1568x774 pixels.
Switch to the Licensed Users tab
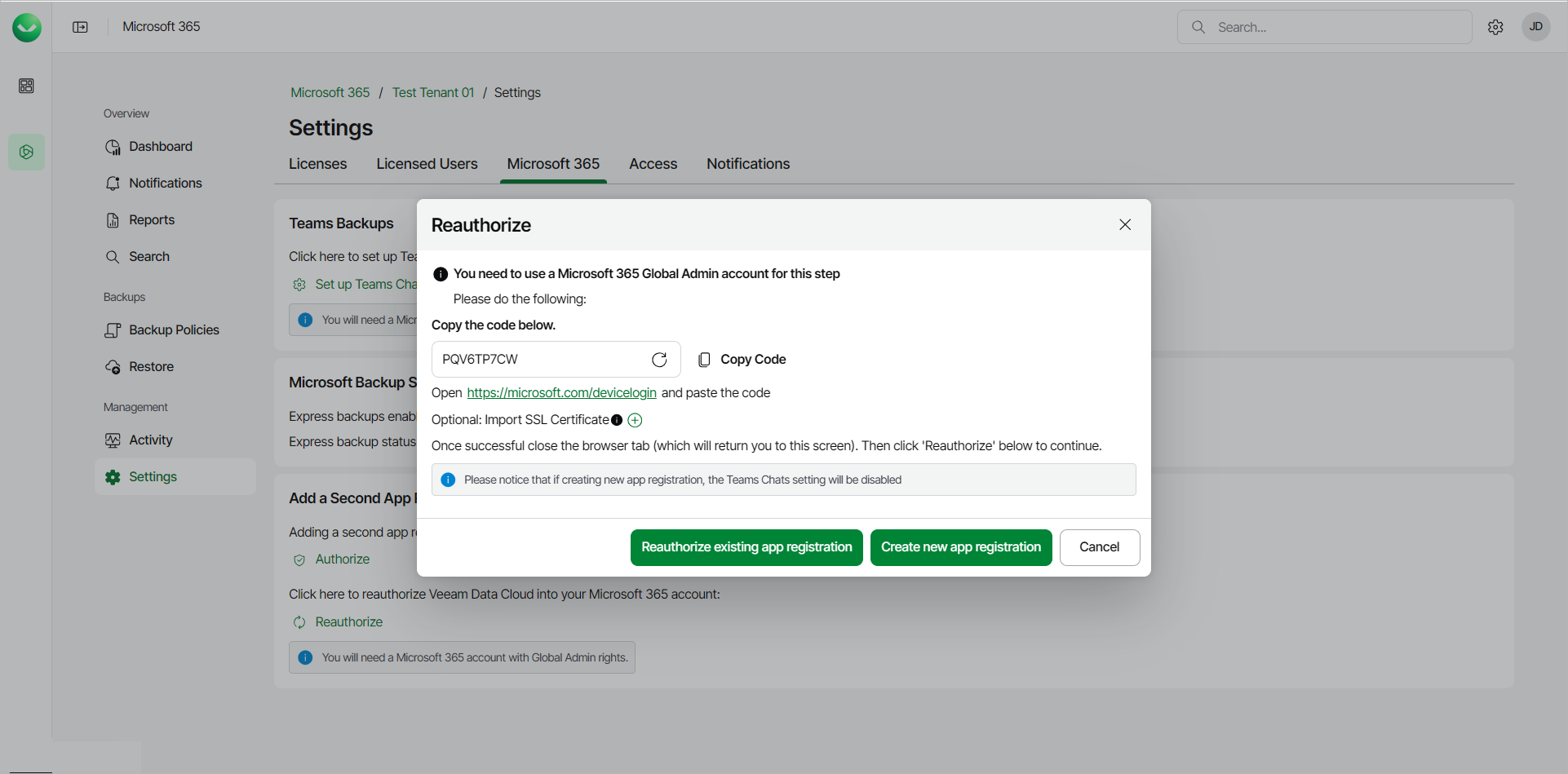pyautogui.click(x=427, y=164)
